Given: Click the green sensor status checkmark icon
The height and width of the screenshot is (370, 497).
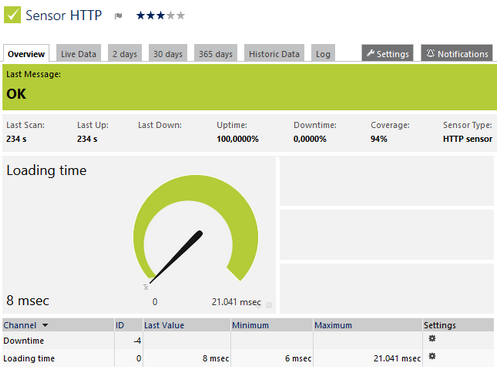Looking at the screenshot, I should pyautogui.click(x=12, y=15).
